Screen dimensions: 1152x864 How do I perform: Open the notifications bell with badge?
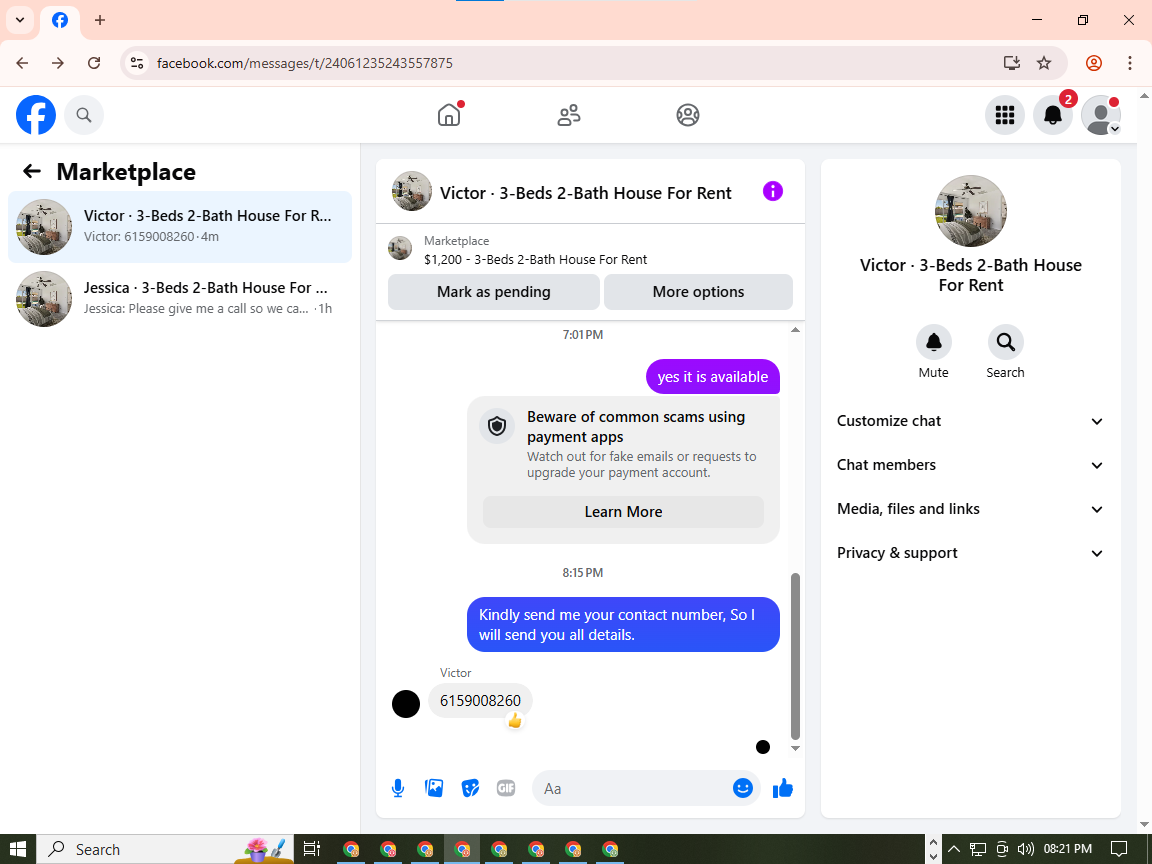pos(1053,115)
